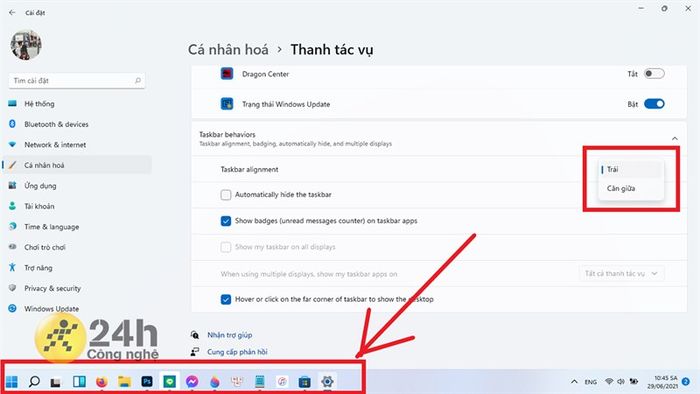This screenshot has height=394, width=700.
Task: Click the Dragon Center app icon
Action: click(227, 74)
